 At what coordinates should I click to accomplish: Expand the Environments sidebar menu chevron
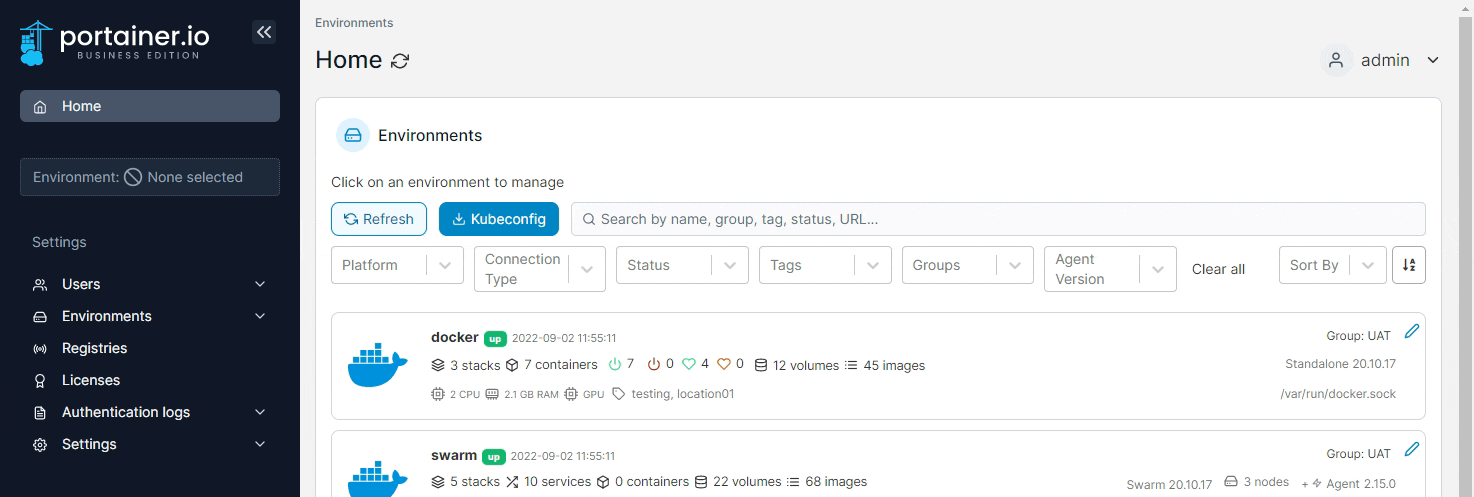[260, 317]
